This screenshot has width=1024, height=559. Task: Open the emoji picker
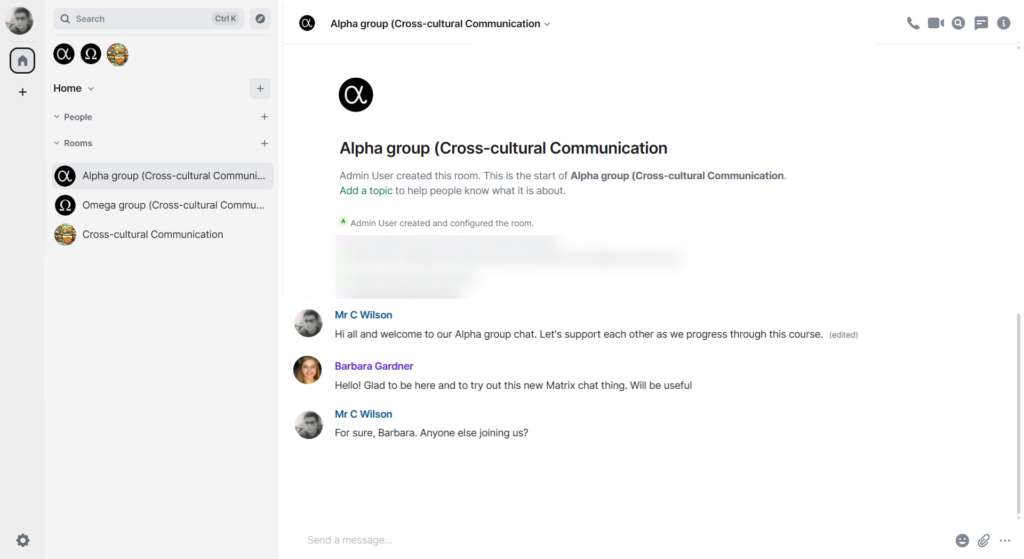pos(962,540)
